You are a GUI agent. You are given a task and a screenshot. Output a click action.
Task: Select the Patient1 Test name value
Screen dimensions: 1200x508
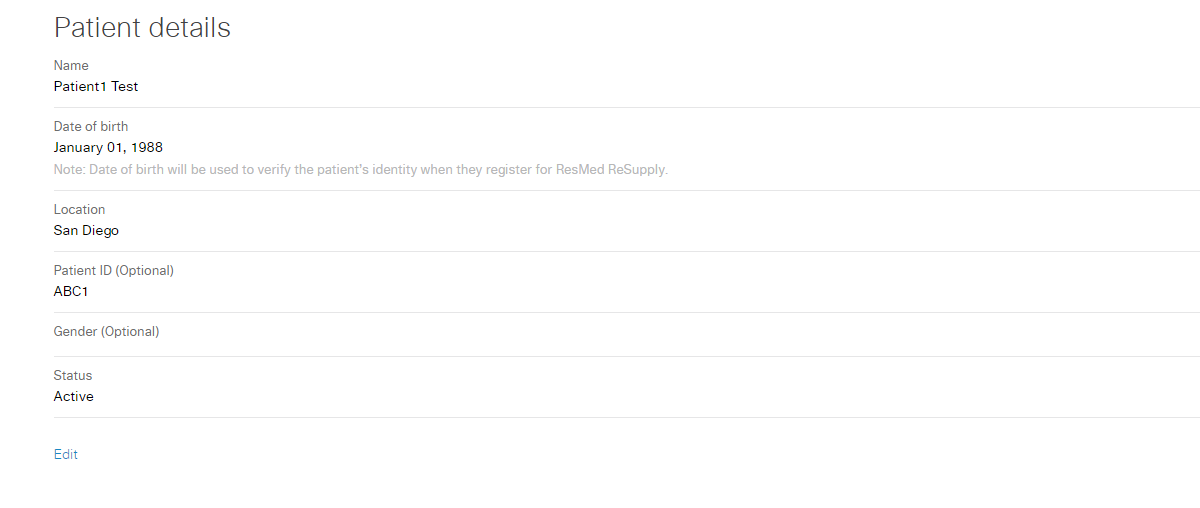pos(96,87)
